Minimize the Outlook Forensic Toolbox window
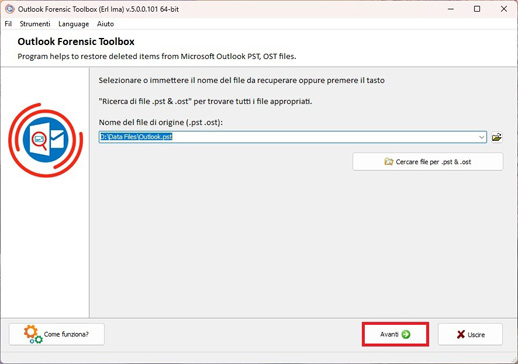 click(x=451, y=9)
